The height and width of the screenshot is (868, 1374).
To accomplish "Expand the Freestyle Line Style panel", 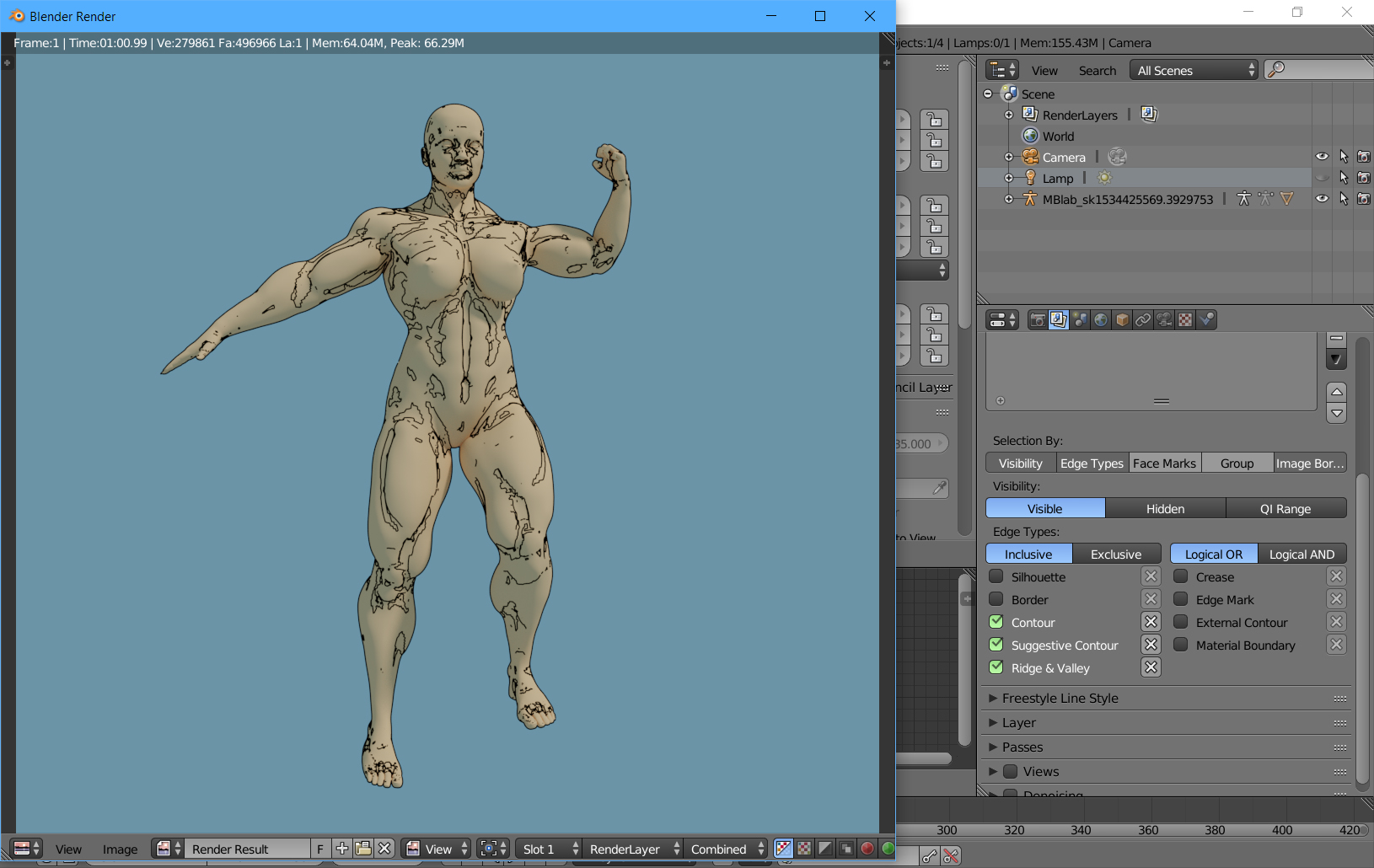I will click(1060, 698).
